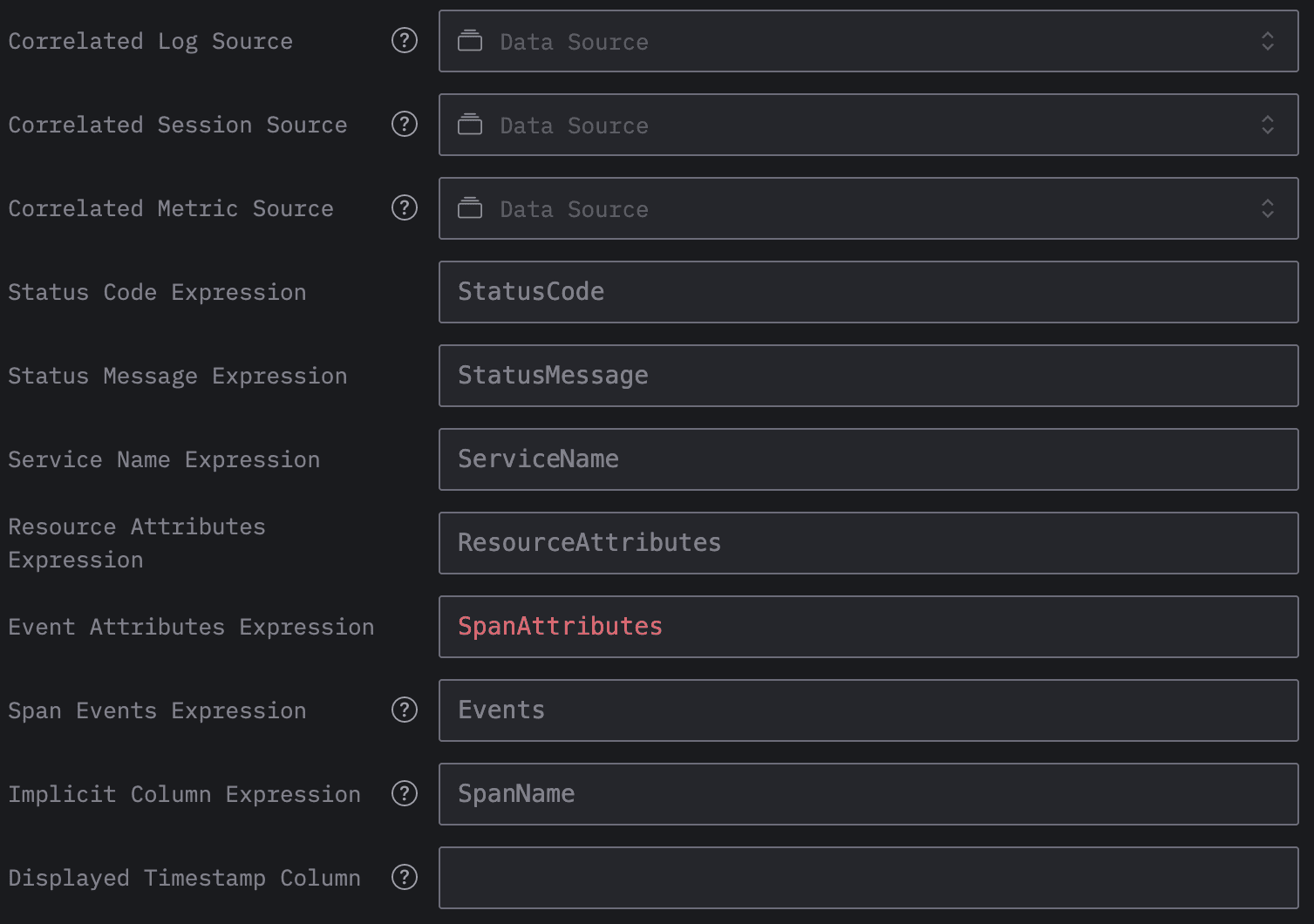This screenshot has height=924, width=1314.
Task: Click the stack icon in Correlated Log Source field
Action: tap(470, 41)
